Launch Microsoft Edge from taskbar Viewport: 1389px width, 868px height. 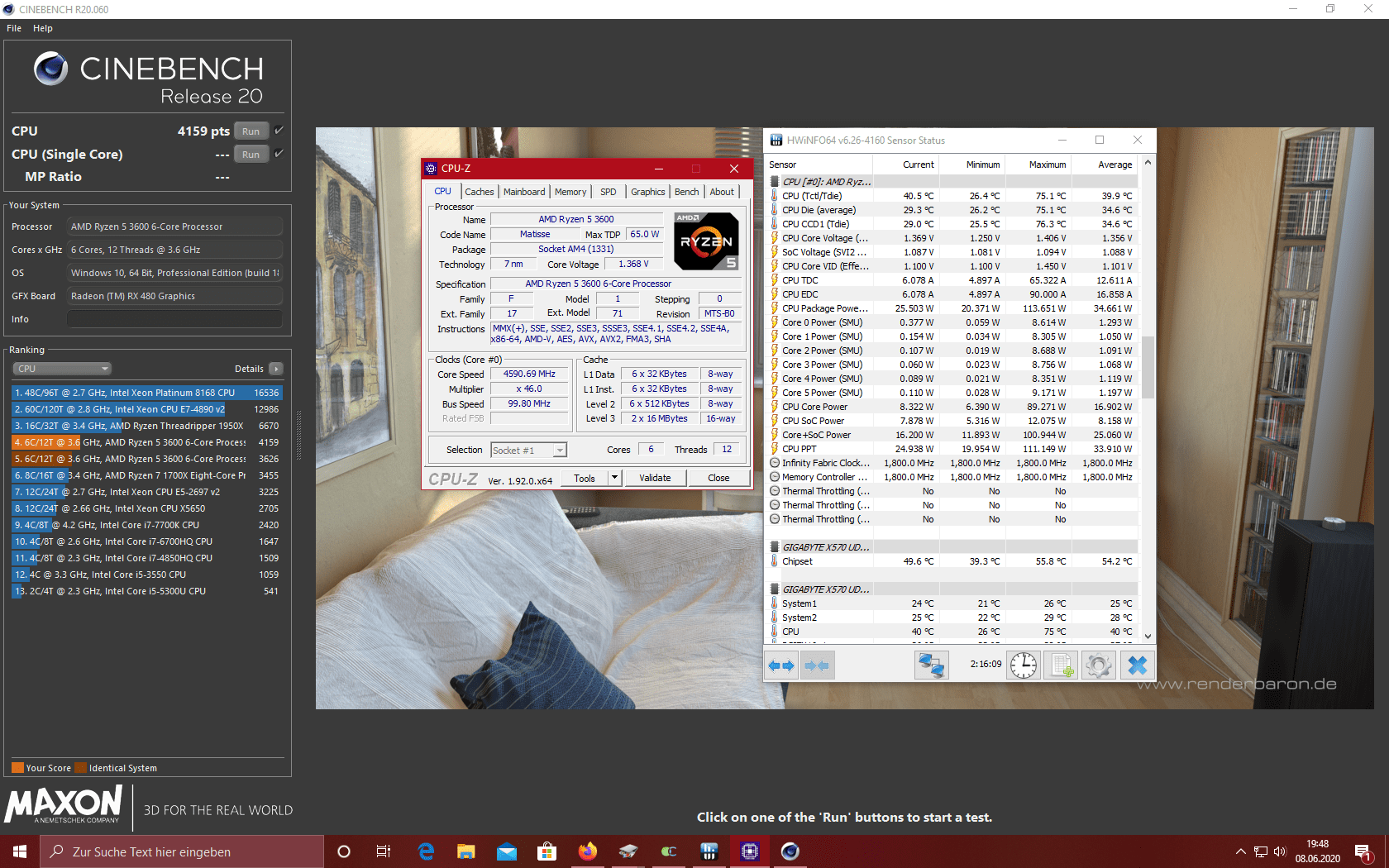tap(426, 851)
